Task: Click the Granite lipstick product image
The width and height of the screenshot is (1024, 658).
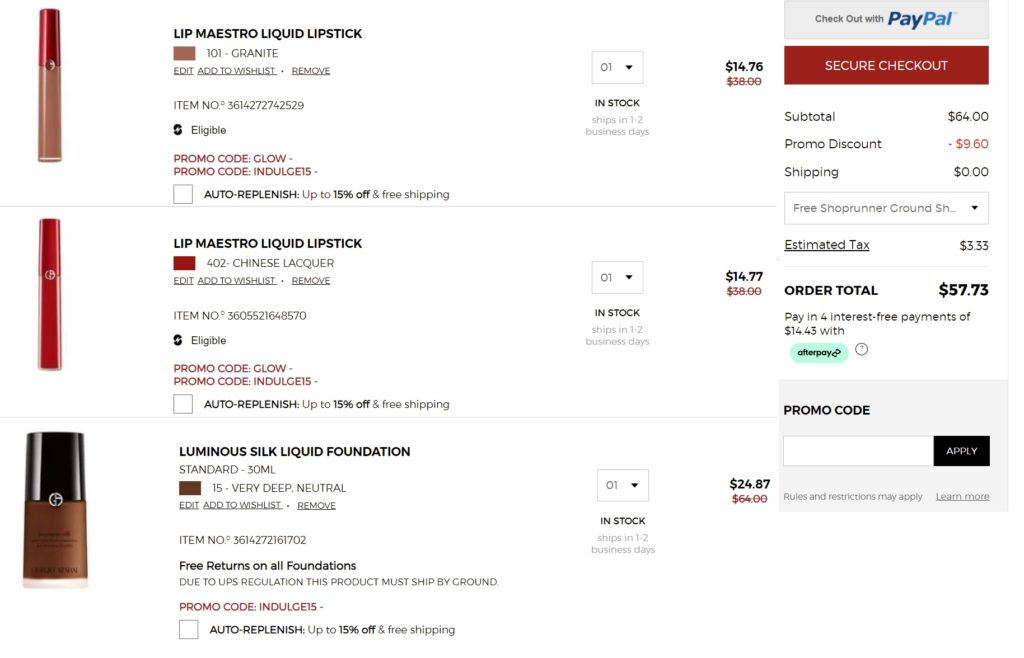Action: 49,86
